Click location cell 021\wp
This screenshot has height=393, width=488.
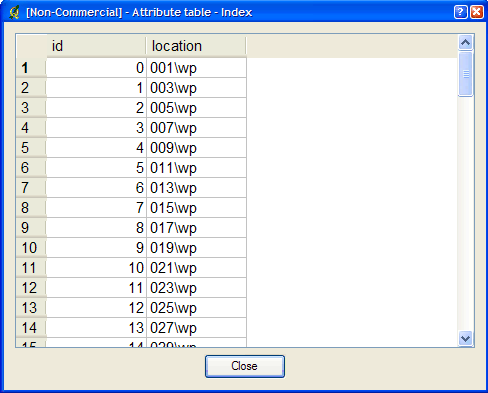(196, 268)
